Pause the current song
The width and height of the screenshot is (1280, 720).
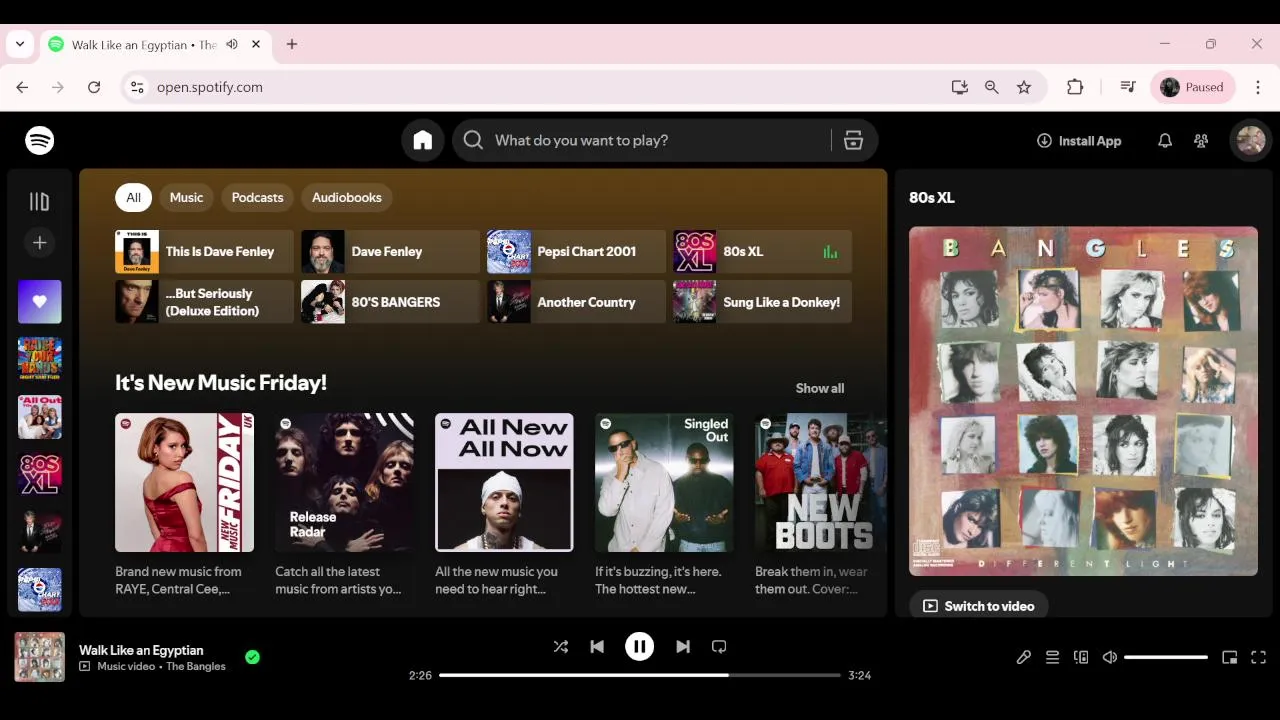tap(640, 647)
